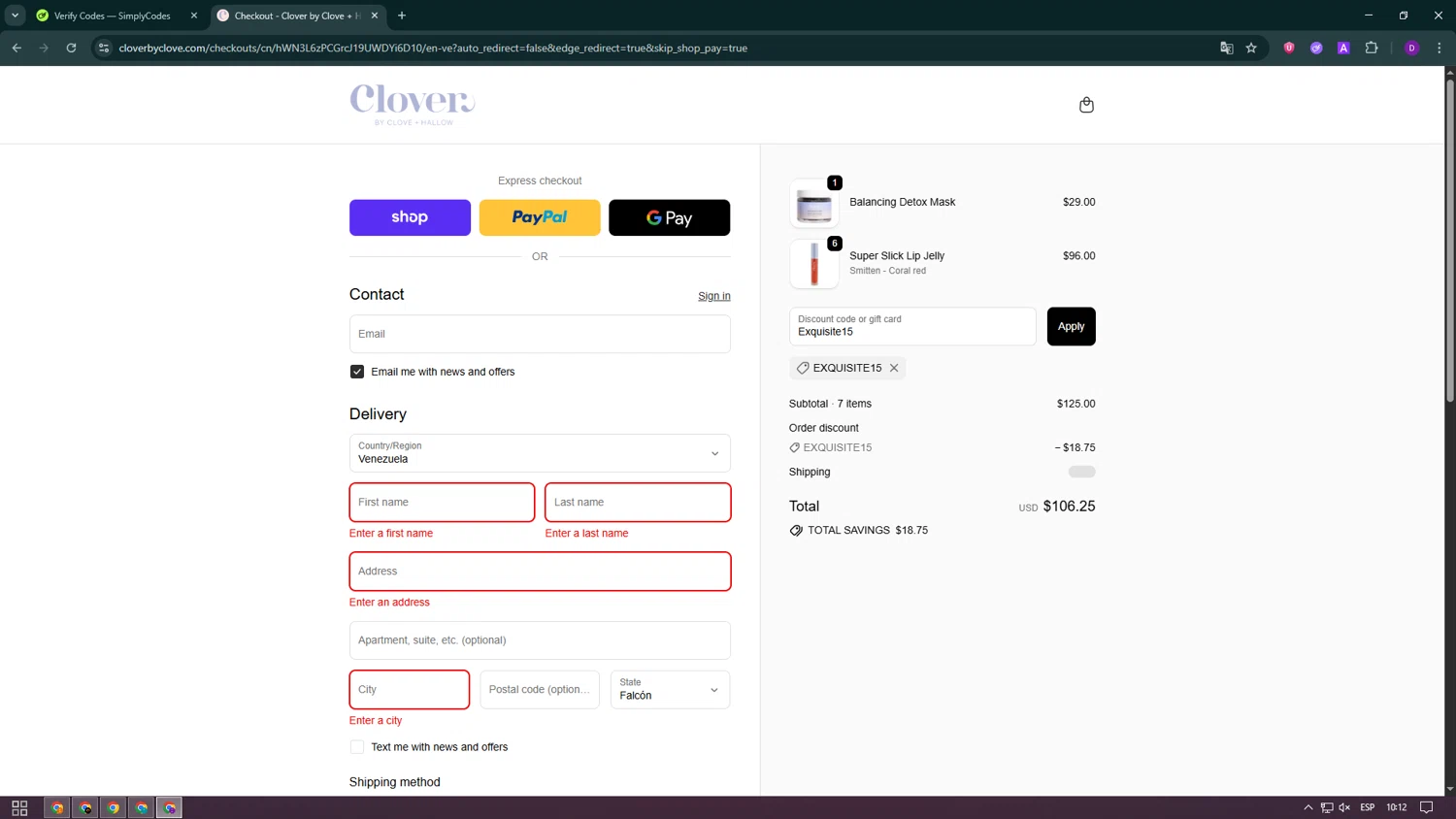Open the translate page icon
This screenshot has height=819, width=1456.
pos(1226,48)
